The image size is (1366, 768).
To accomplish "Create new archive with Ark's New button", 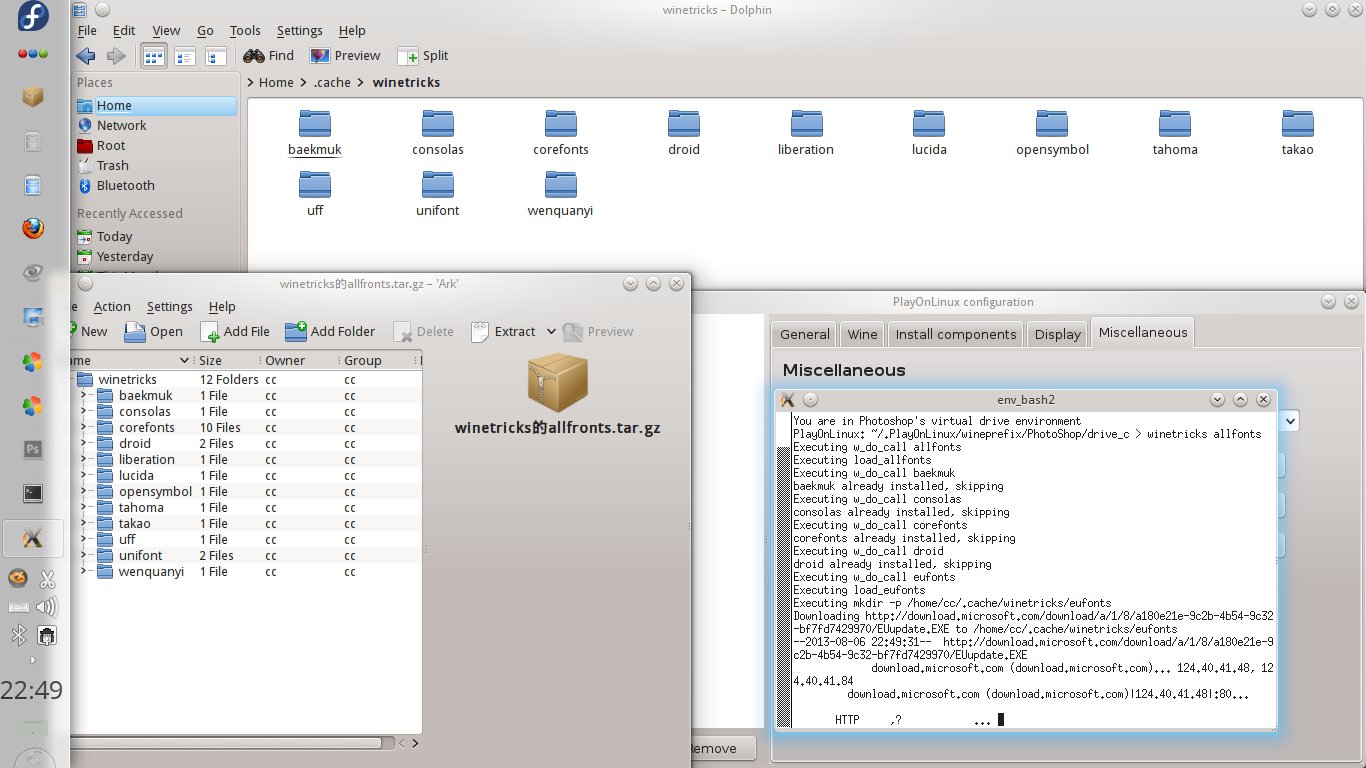I will pyautogui.click(x=86, y=331).
